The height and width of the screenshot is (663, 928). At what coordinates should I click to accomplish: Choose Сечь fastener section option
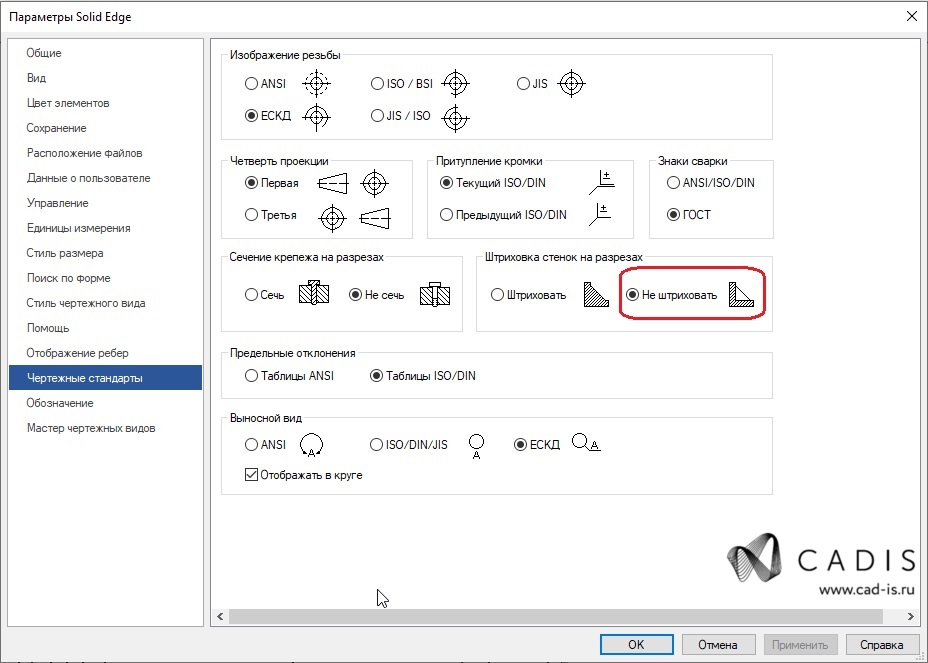pyautogui.click(x=251, y=294)
